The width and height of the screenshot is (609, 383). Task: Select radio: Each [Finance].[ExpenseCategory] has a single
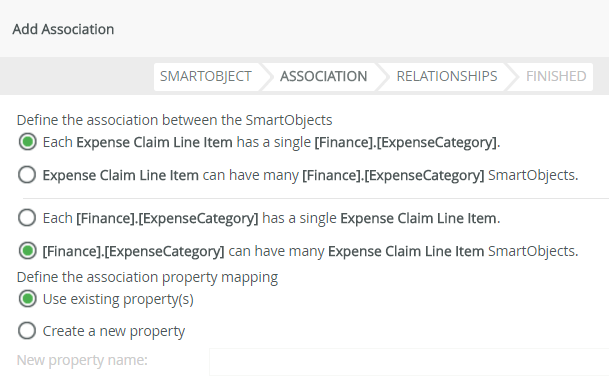[27, 218]
